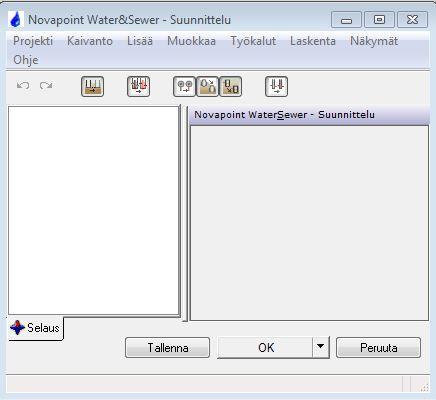The image size is (436, 400).
Task: Click the Tallenna save button
Action: pos(168,348)
